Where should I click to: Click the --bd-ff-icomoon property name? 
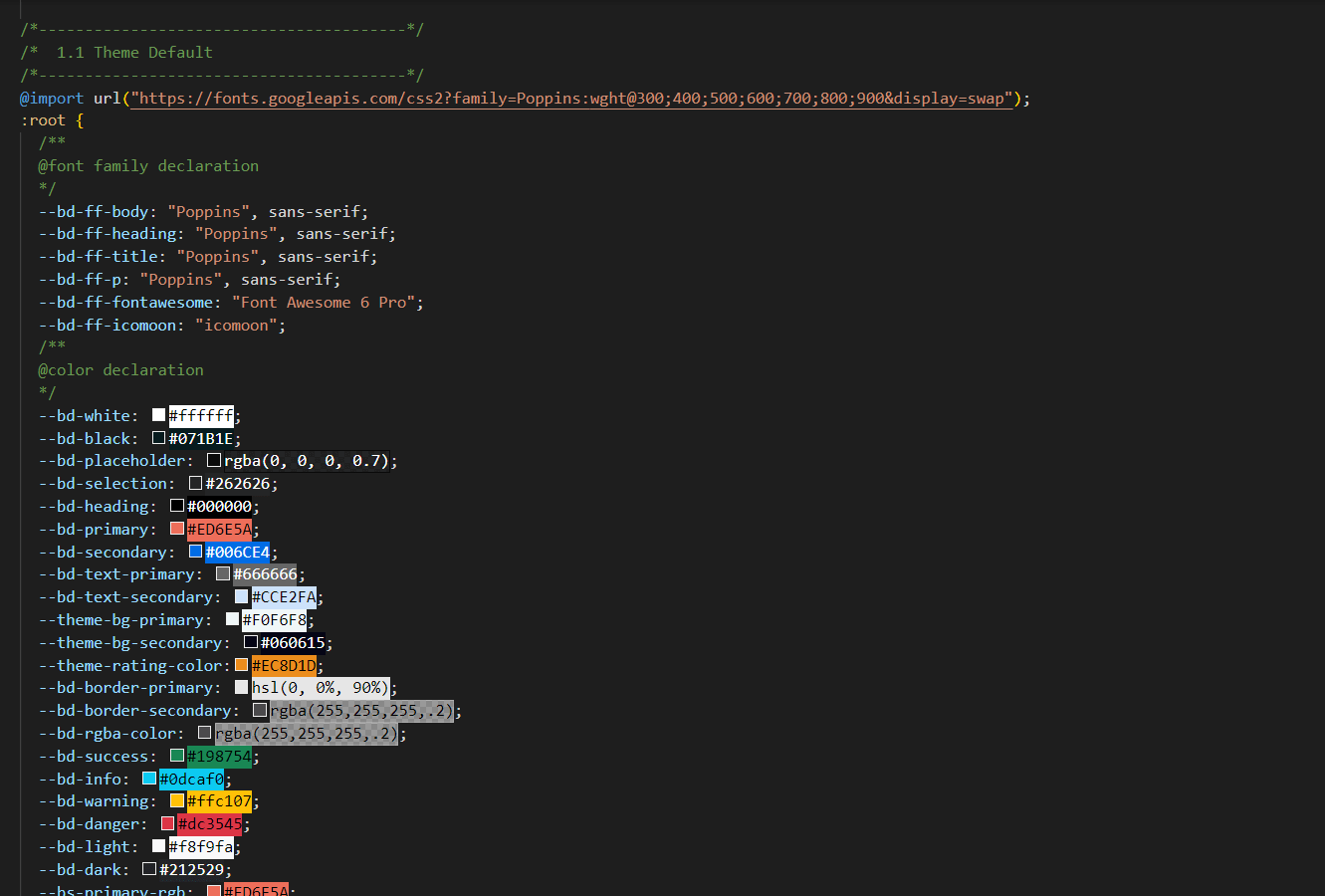108,325
